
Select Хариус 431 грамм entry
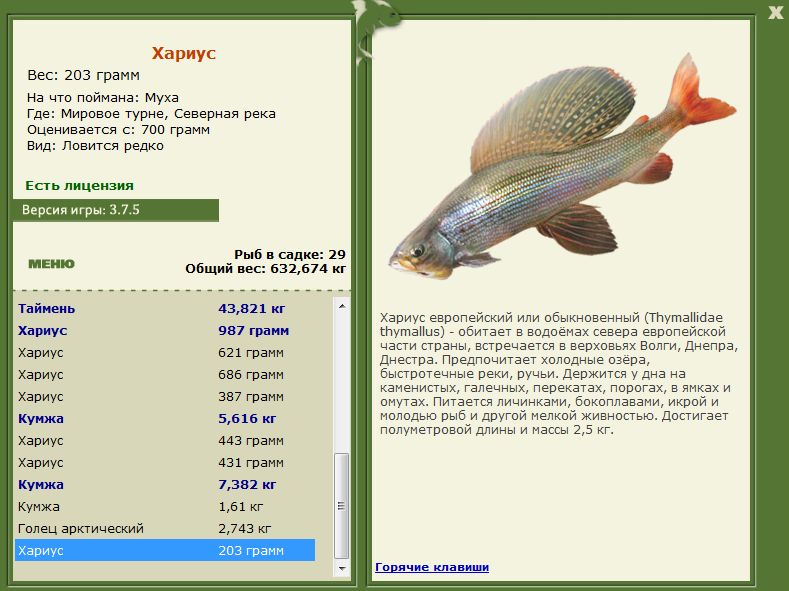point(165,463)
